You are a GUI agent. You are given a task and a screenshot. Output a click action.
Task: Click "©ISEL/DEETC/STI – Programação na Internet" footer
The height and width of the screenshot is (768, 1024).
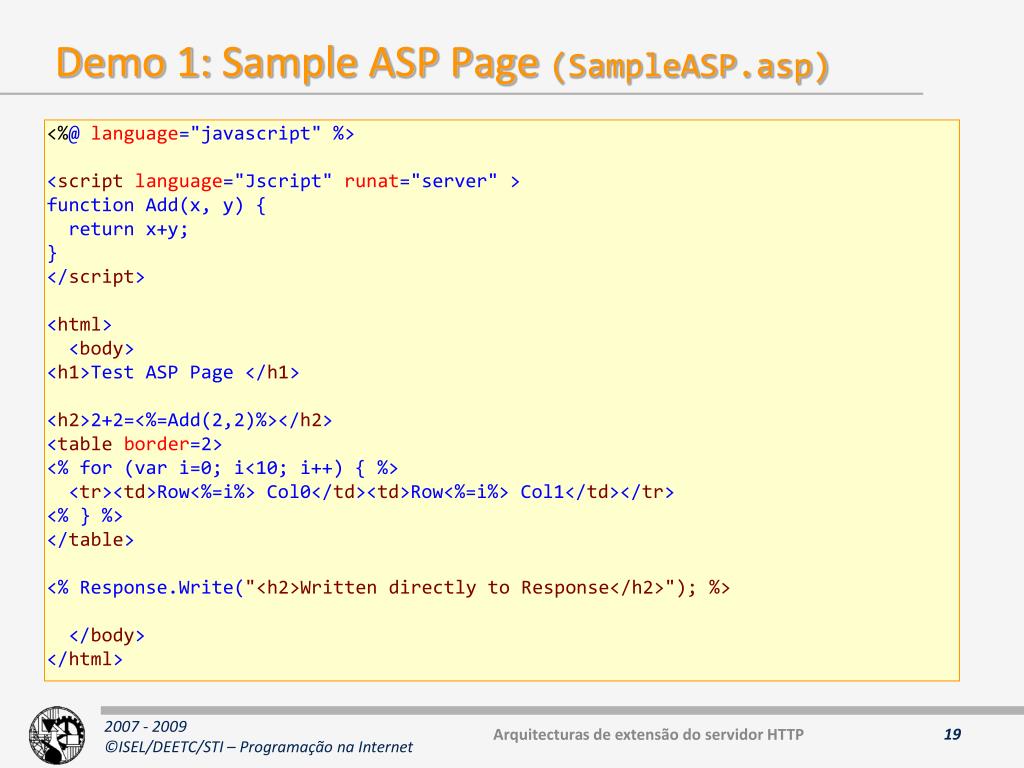pos(259,746)
